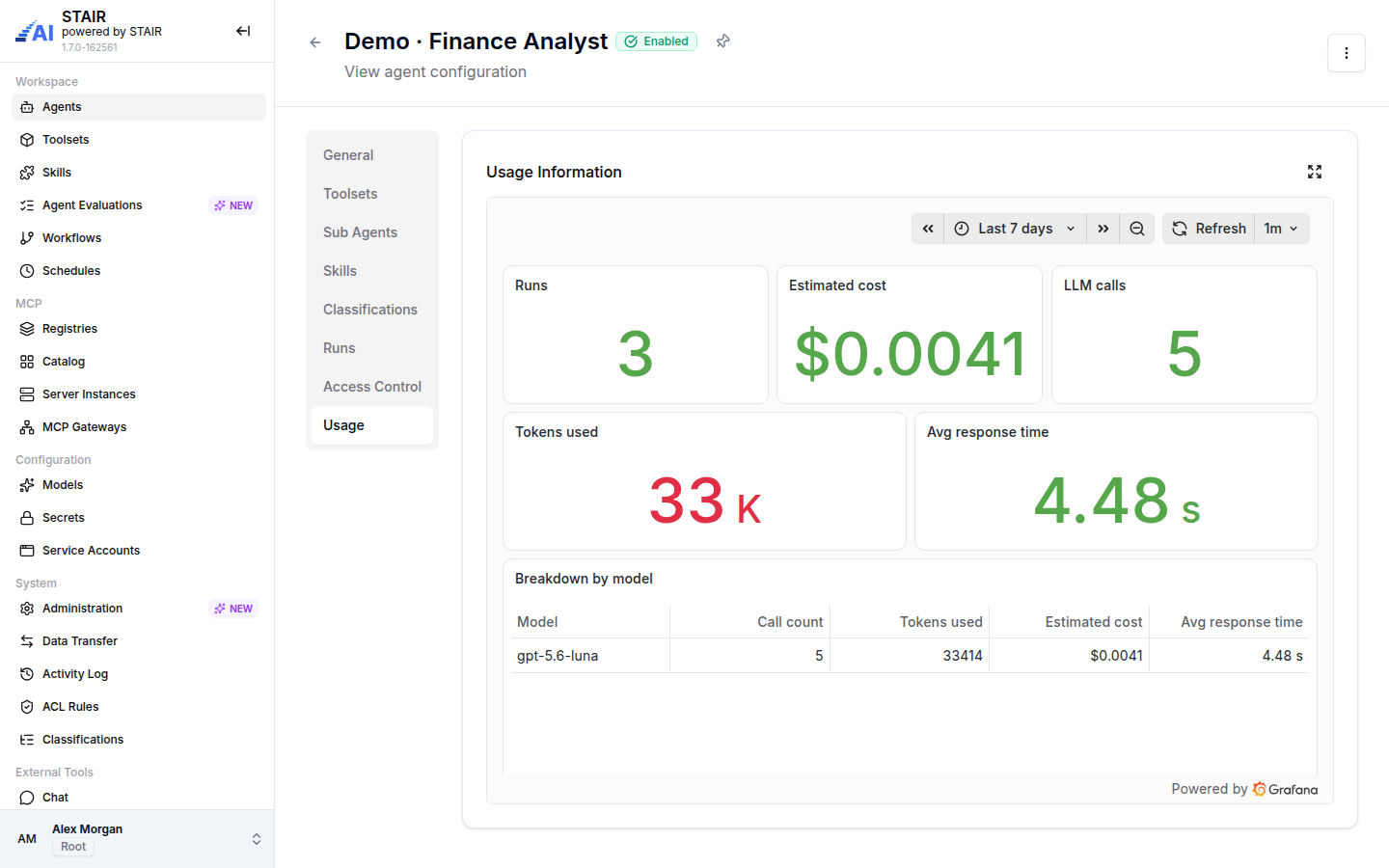This screenshot has height=868, width=1389.
Task: Expand the Alex Morgan user menu
Action: (x=137, y=838)
